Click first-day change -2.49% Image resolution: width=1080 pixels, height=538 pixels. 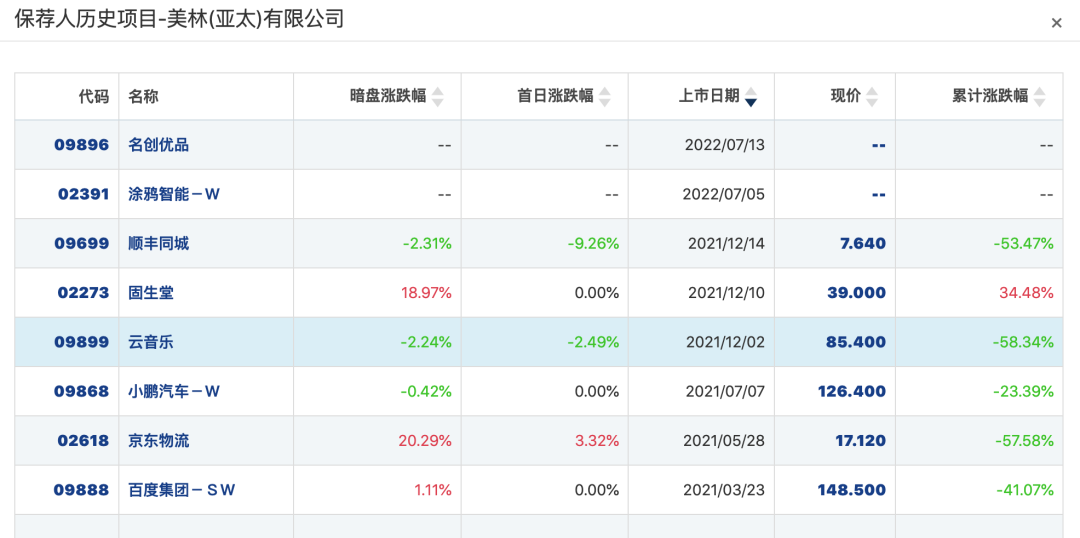coord(594,342)
